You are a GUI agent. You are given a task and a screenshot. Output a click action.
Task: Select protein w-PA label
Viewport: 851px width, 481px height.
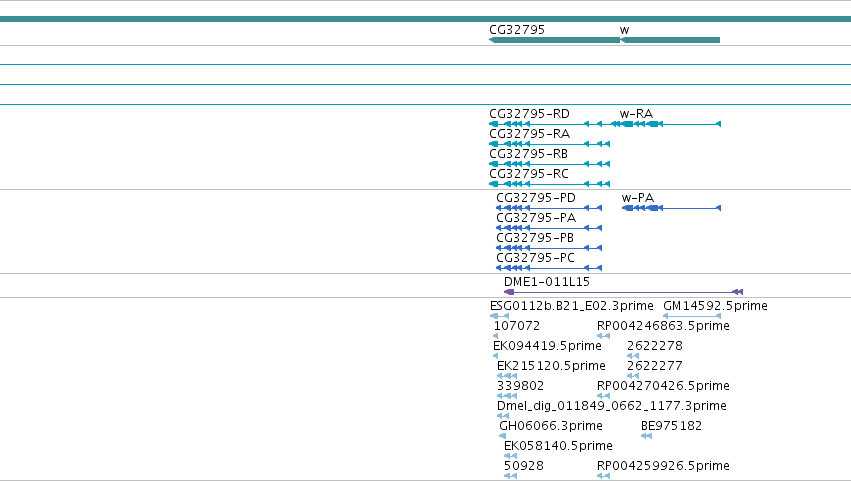click(638, 198)
